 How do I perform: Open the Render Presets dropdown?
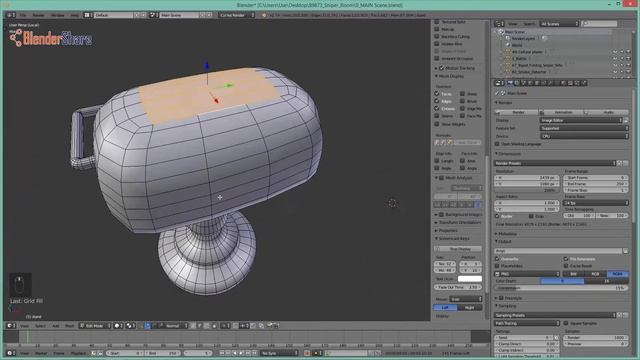(555, 163)
